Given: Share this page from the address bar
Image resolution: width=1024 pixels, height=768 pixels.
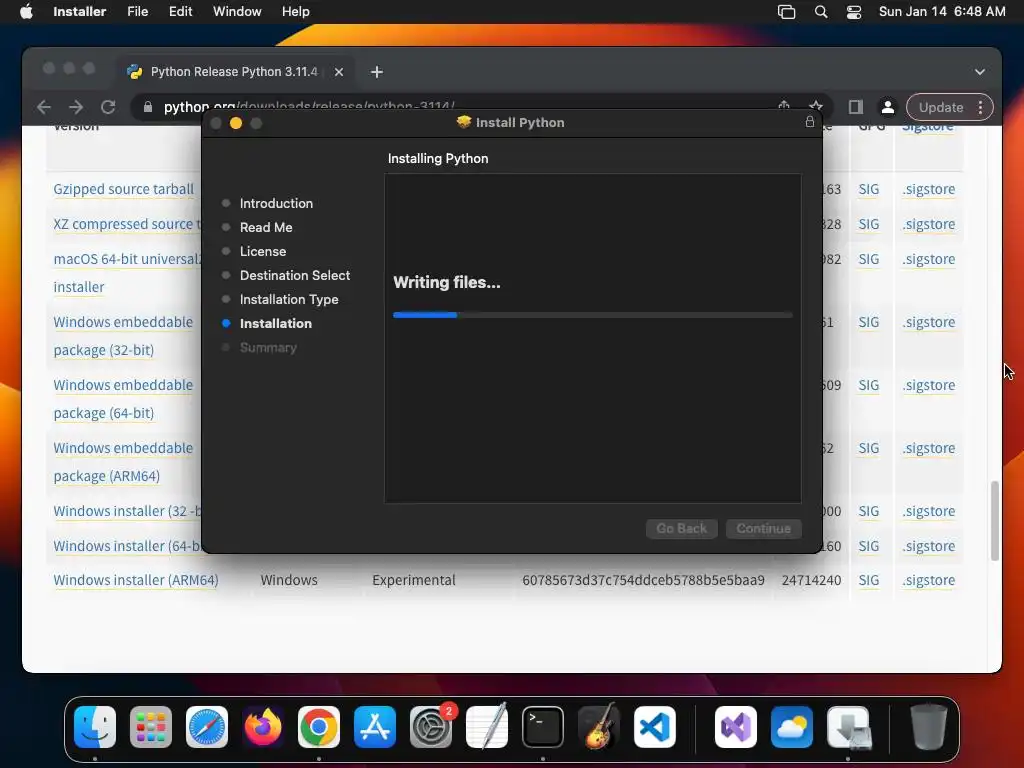Looking at the screenshot, I should [x=784, y=105].
